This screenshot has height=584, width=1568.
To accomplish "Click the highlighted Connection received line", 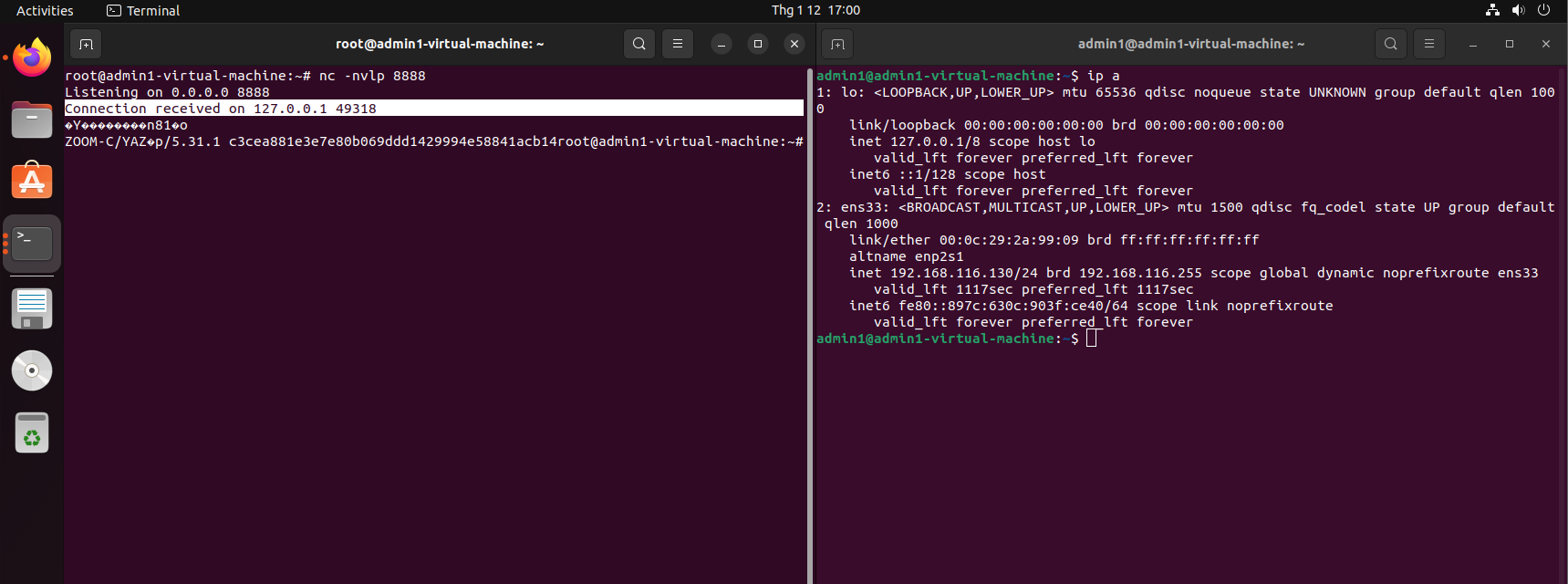I will pos(433,109).
